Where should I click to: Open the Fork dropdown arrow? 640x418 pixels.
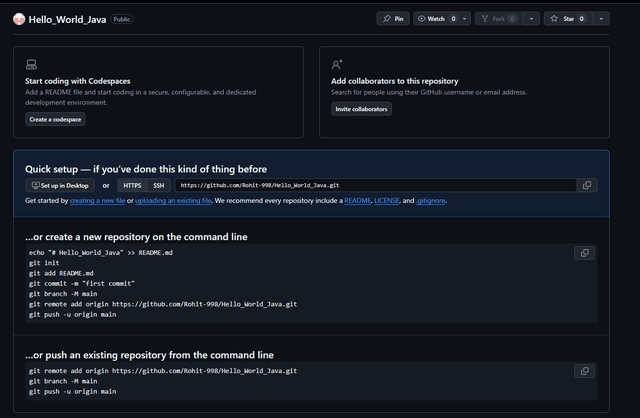point(531,19)
